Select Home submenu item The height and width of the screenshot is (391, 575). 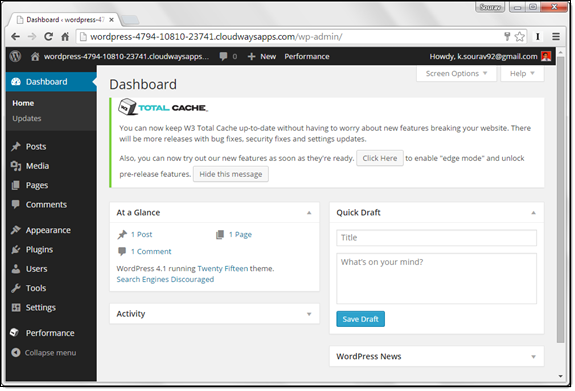click(23, 103)
